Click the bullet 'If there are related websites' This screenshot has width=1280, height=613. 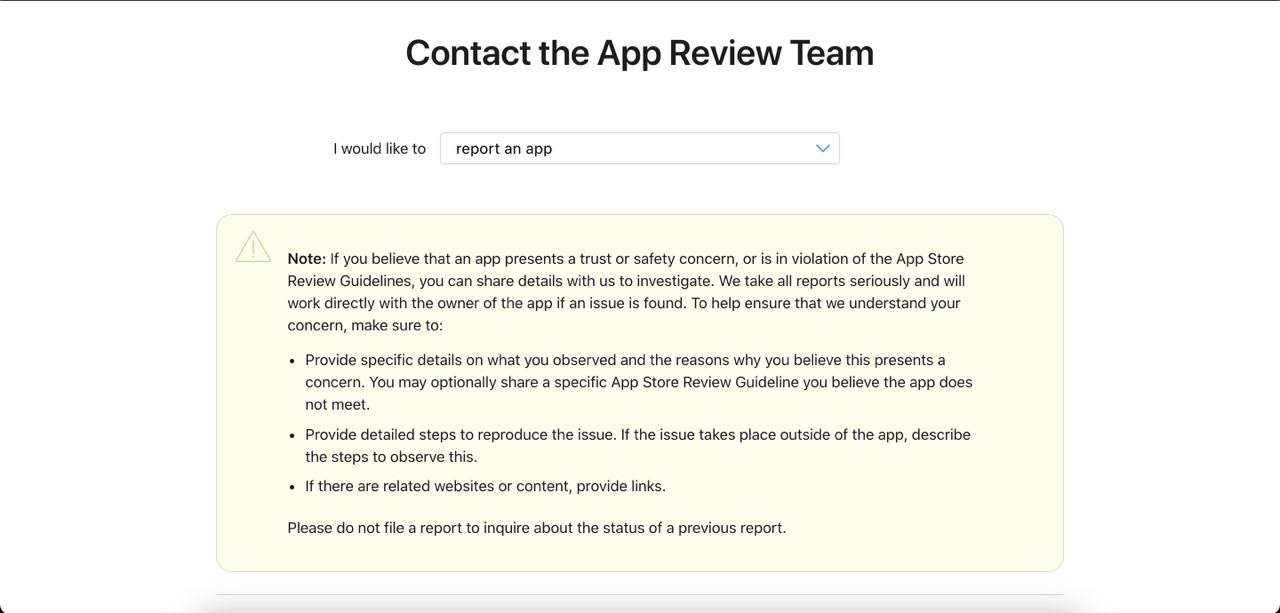pos(485,486)
